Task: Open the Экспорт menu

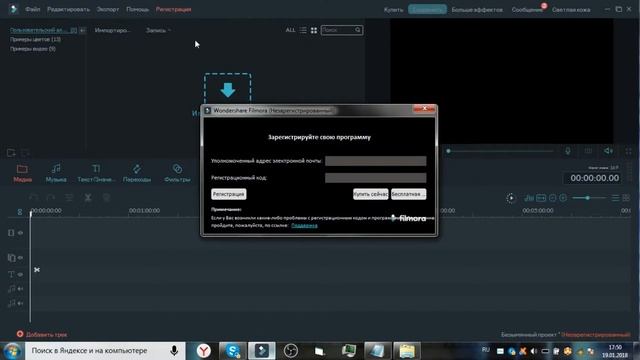Action: point(108,9)
